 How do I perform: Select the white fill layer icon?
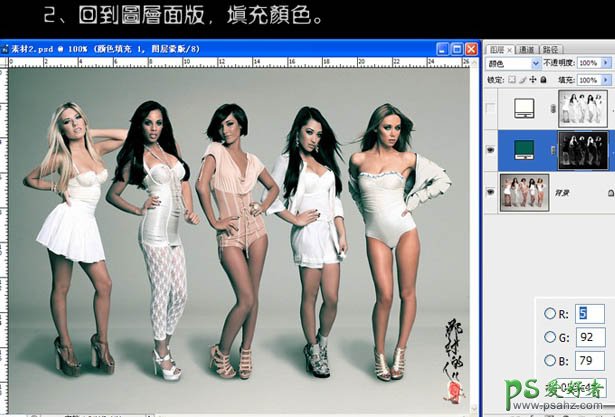523,108
